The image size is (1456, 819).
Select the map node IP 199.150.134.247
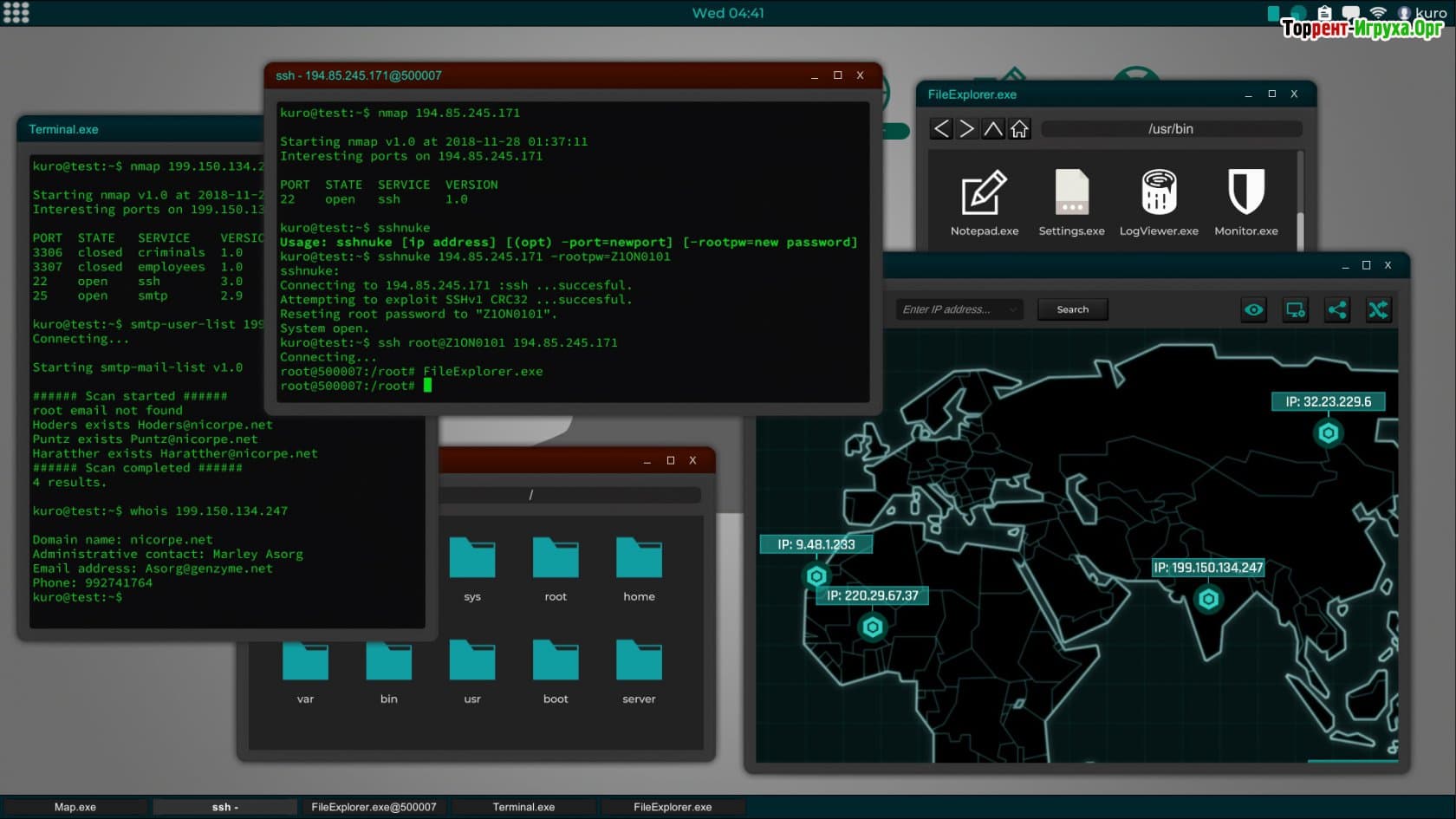1208,598
